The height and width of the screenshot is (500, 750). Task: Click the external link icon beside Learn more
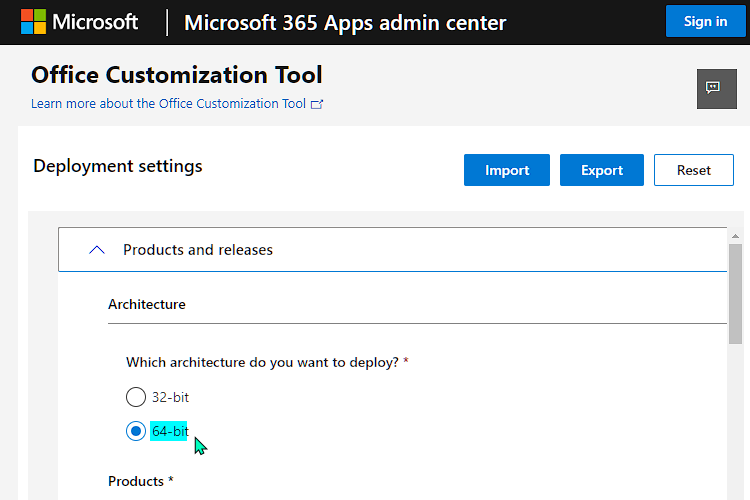(317, 104)
